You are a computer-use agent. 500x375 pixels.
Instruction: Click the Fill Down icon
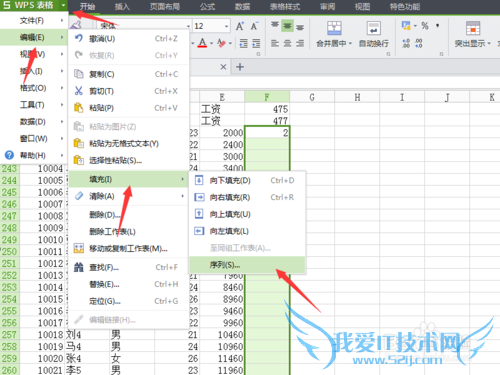point(199,180)
